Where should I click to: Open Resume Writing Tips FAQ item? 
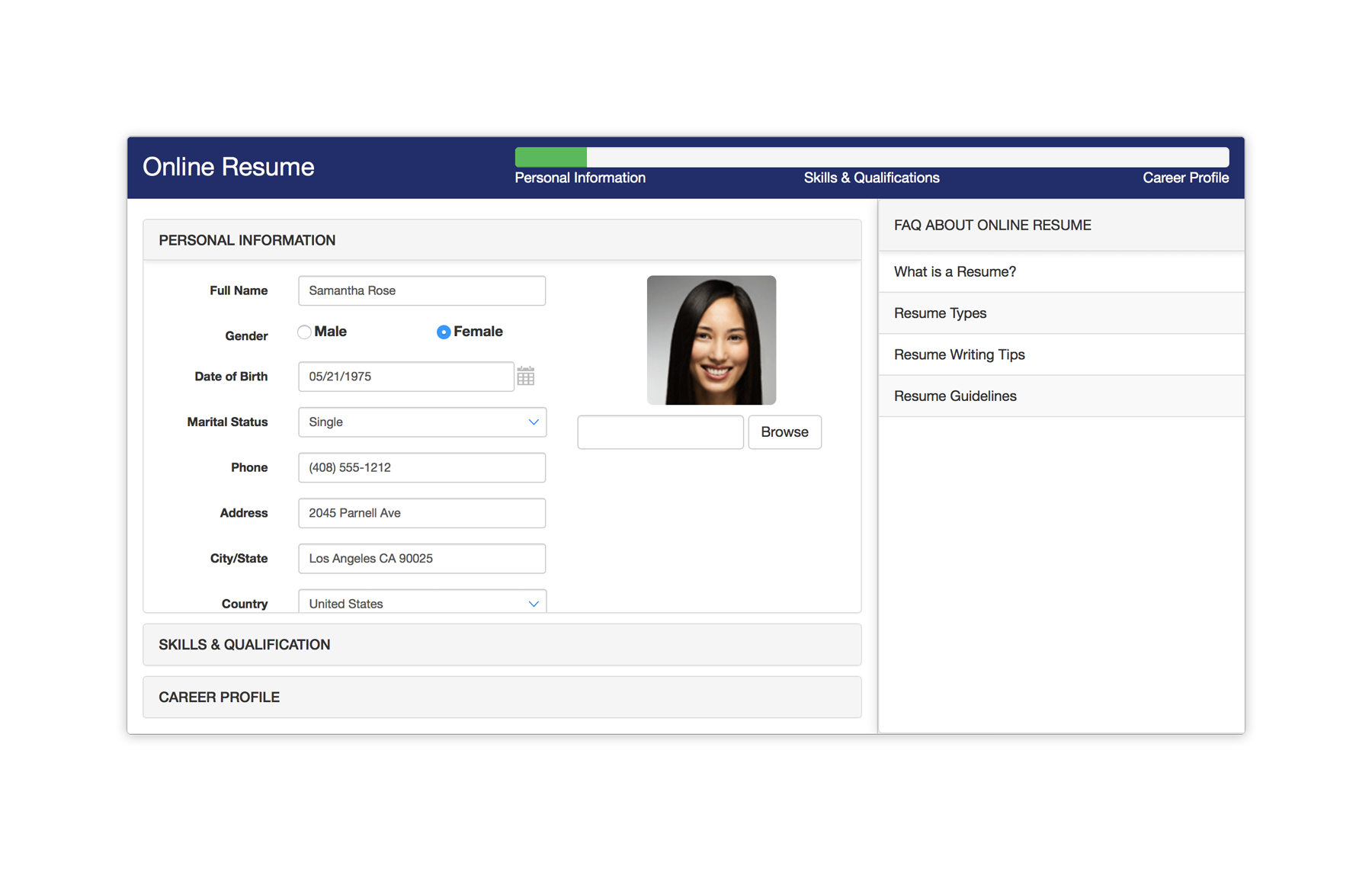(x=959, y=354)
